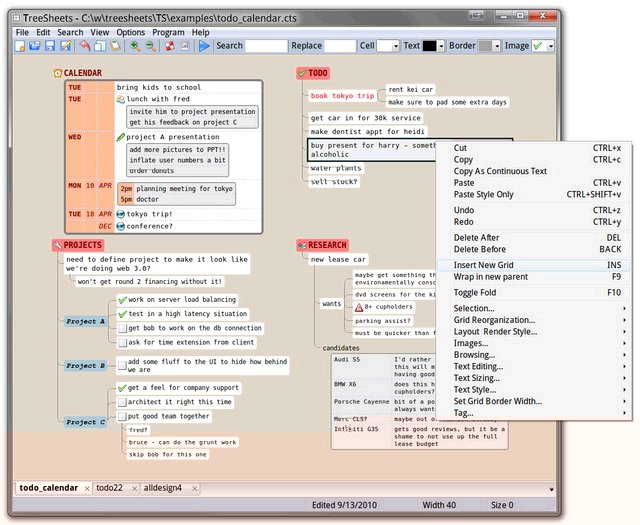The height and width of the screenshot is (525, 640).
Task: Toggle check on work on server load balancing
Action: tap(122, 300)
